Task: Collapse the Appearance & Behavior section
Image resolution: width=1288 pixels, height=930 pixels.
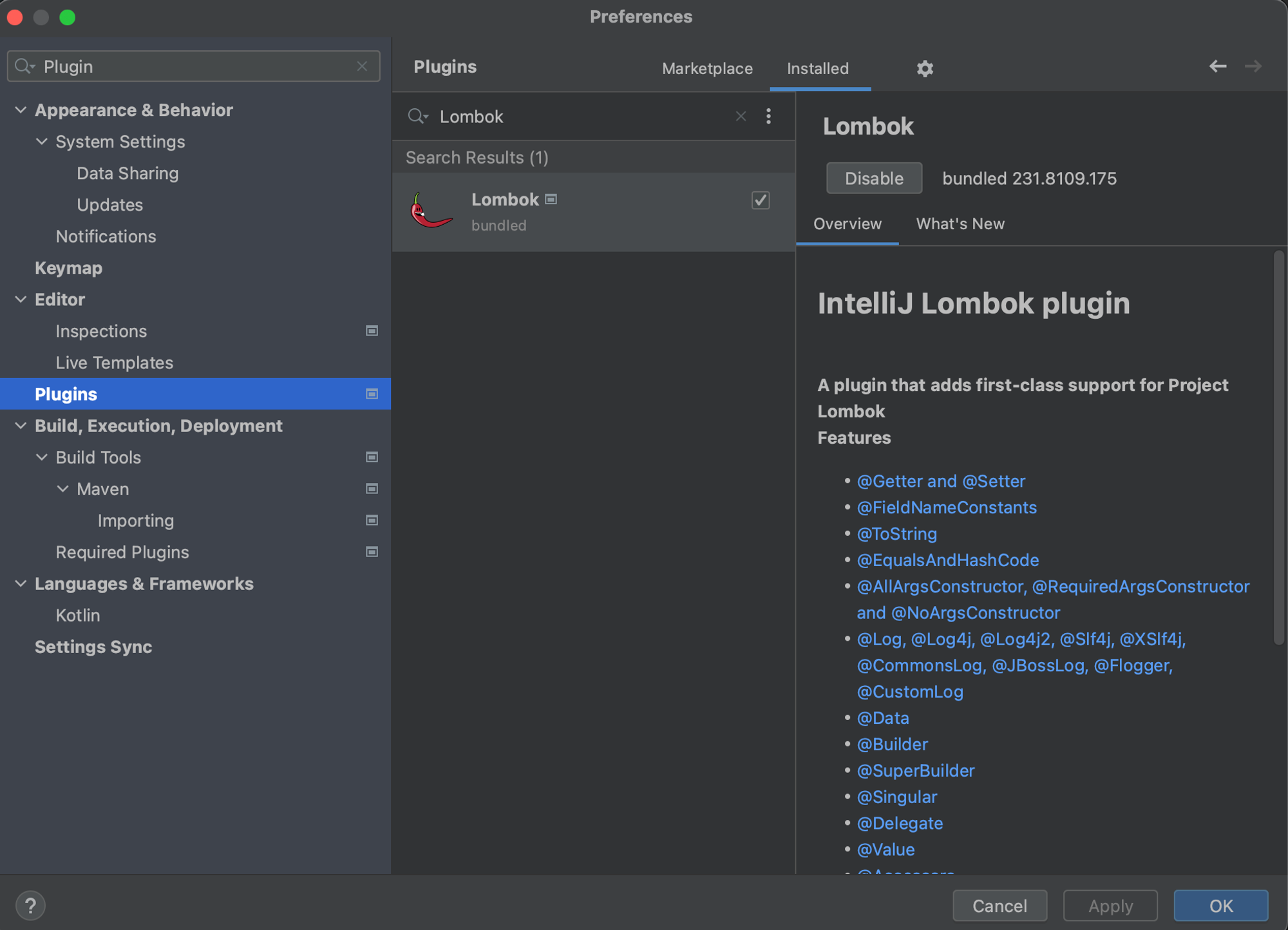Action: pyautogui.click(x=21, y=110)
